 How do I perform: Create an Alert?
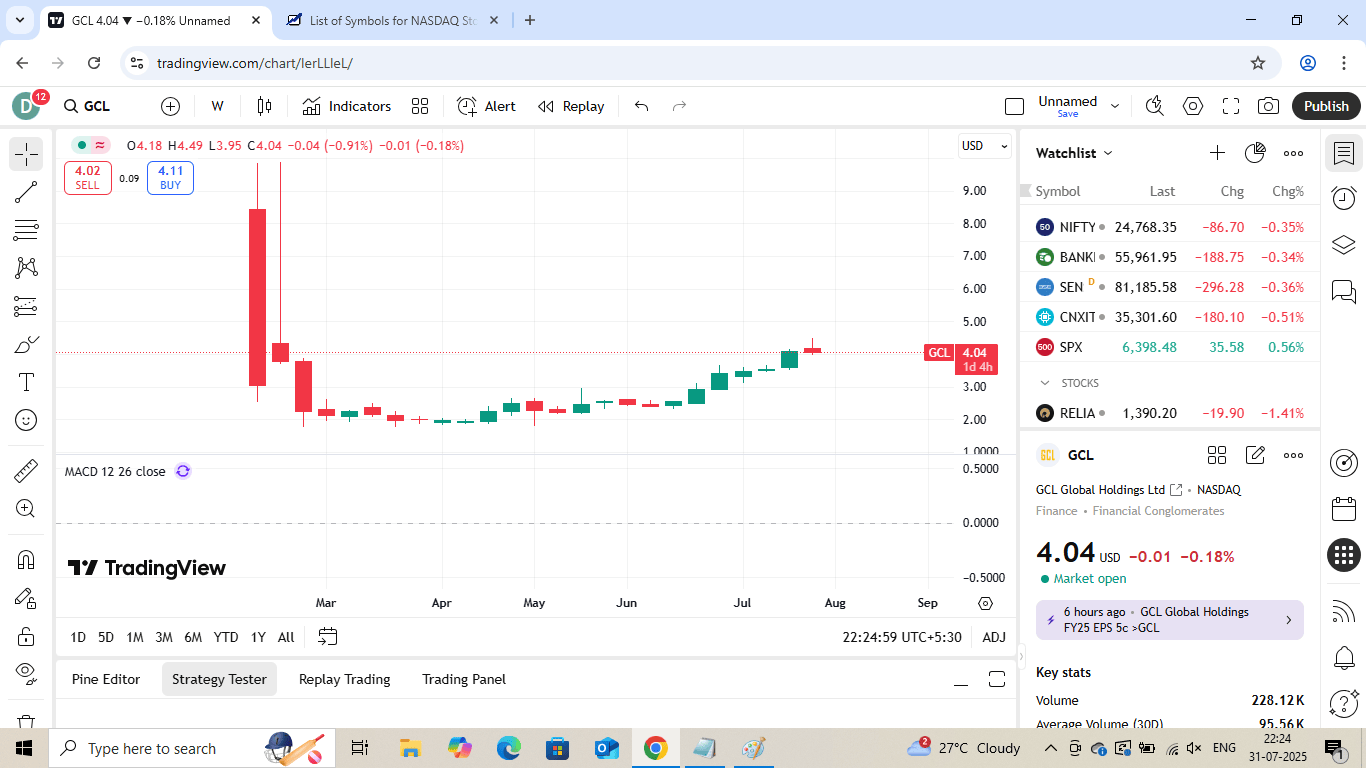pyautogui.click(x=487, y=106)
